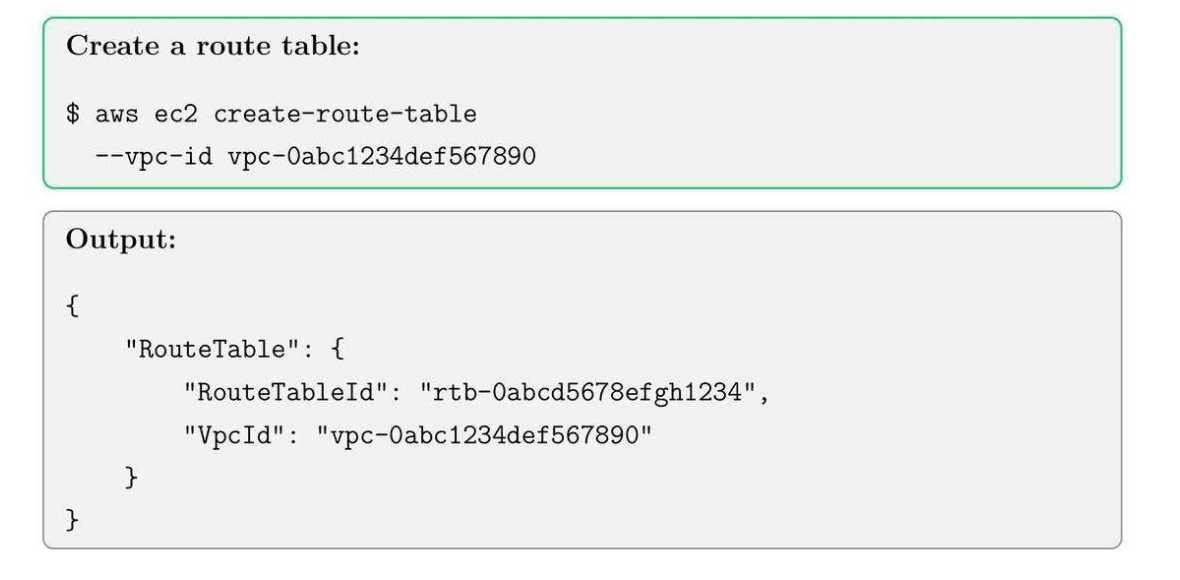Click the "Create a route table:" heading

tap(212, 49)
